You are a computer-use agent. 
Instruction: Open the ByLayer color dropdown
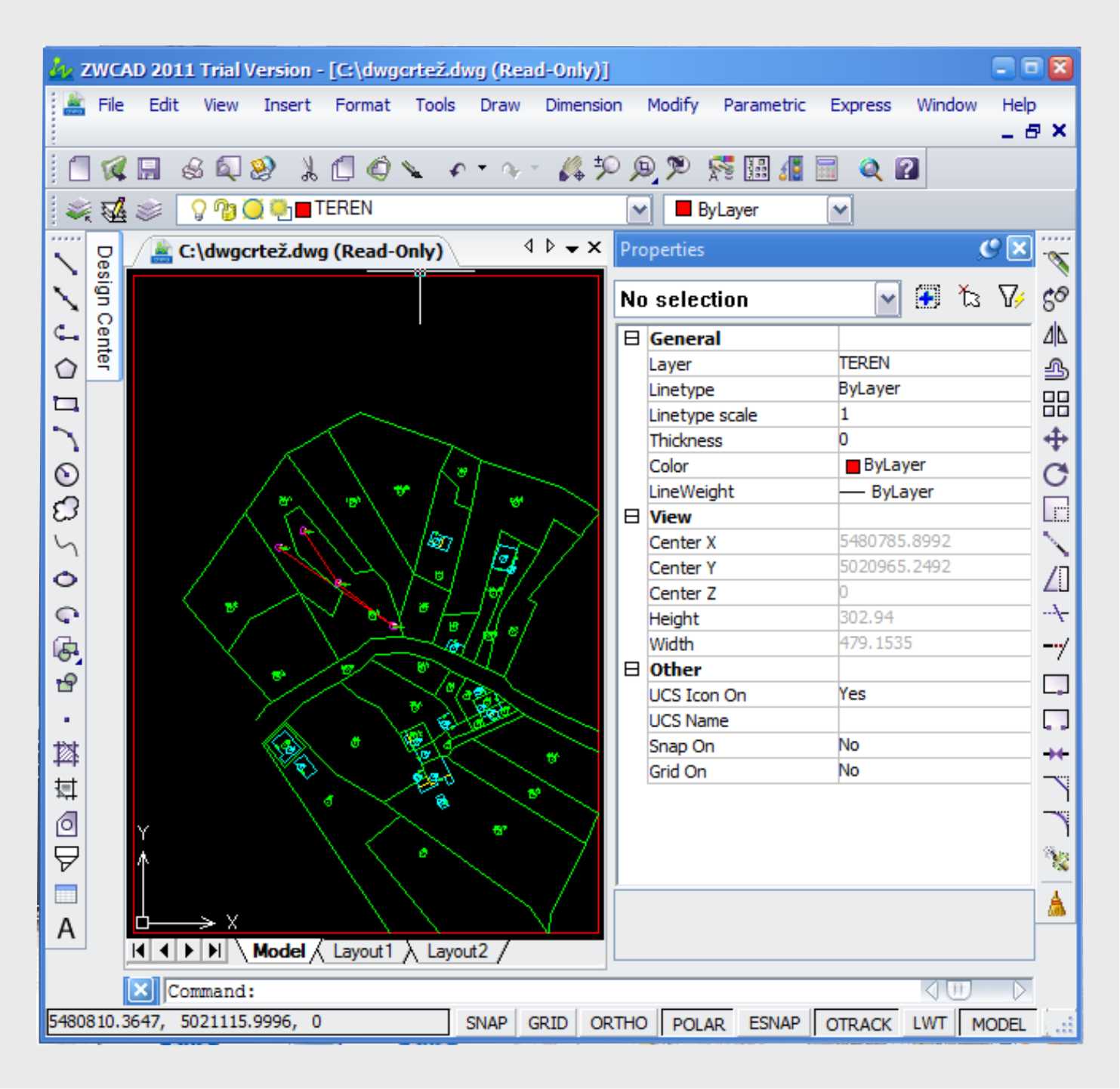click(x=840, y=210)
